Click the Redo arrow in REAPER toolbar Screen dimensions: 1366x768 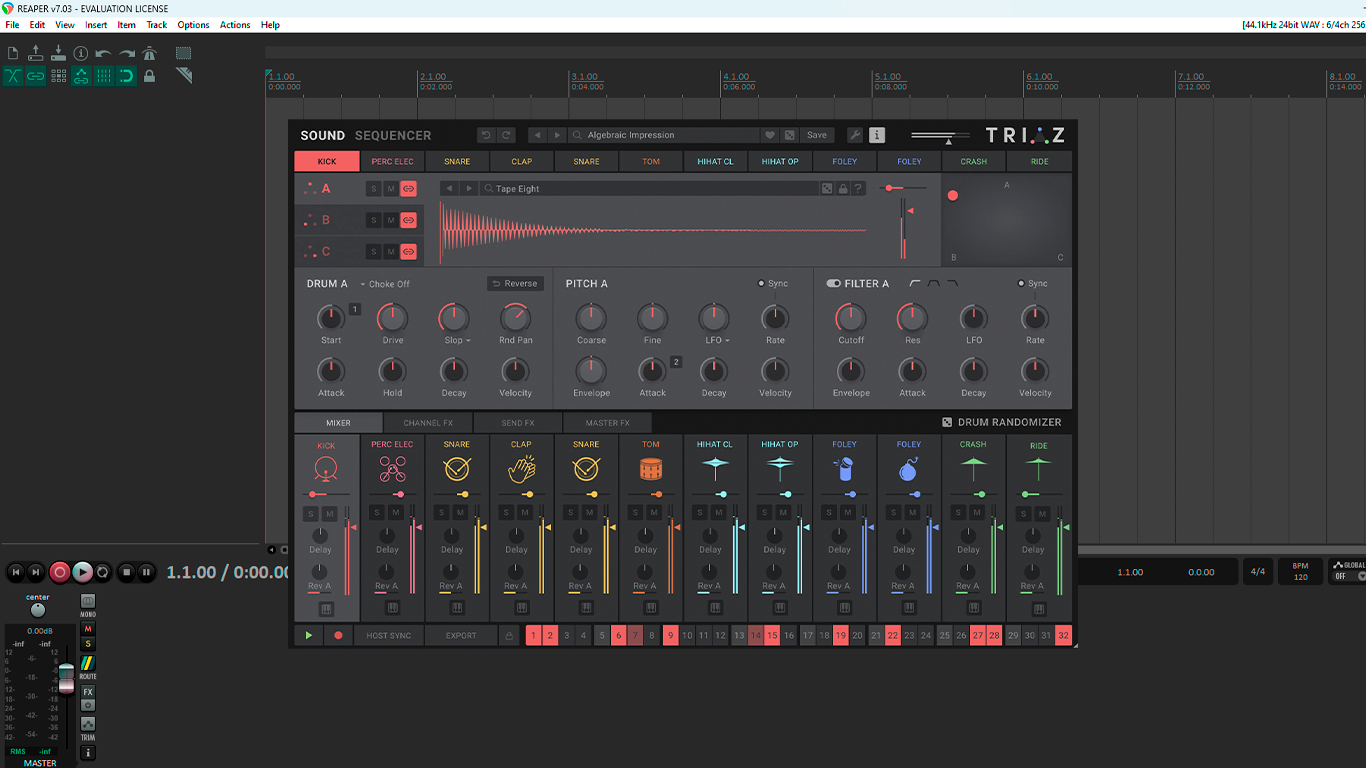[127, 54]
